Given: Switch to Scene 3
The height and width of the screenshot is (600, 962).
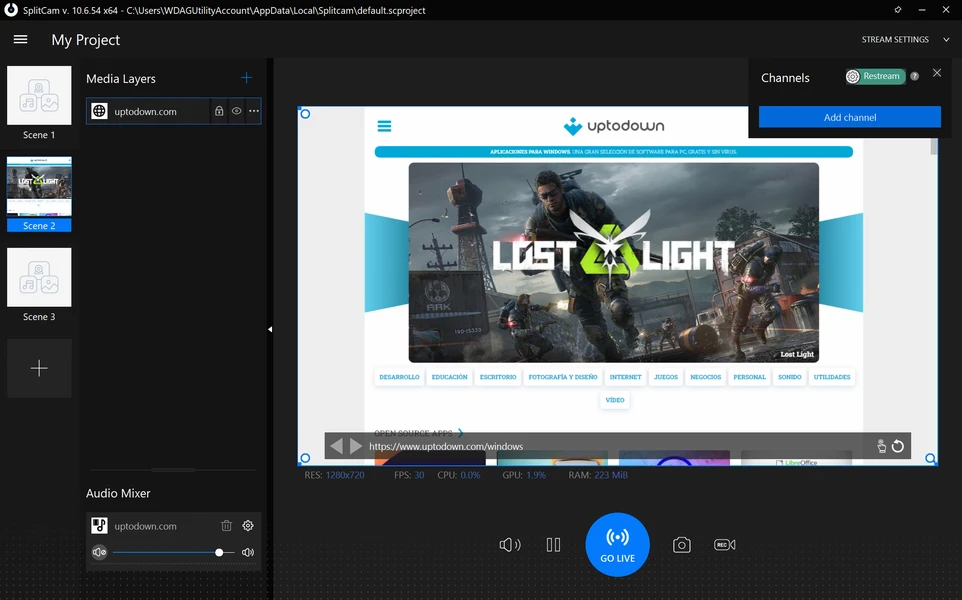Looking at the screenshot, I should point(39,279).
